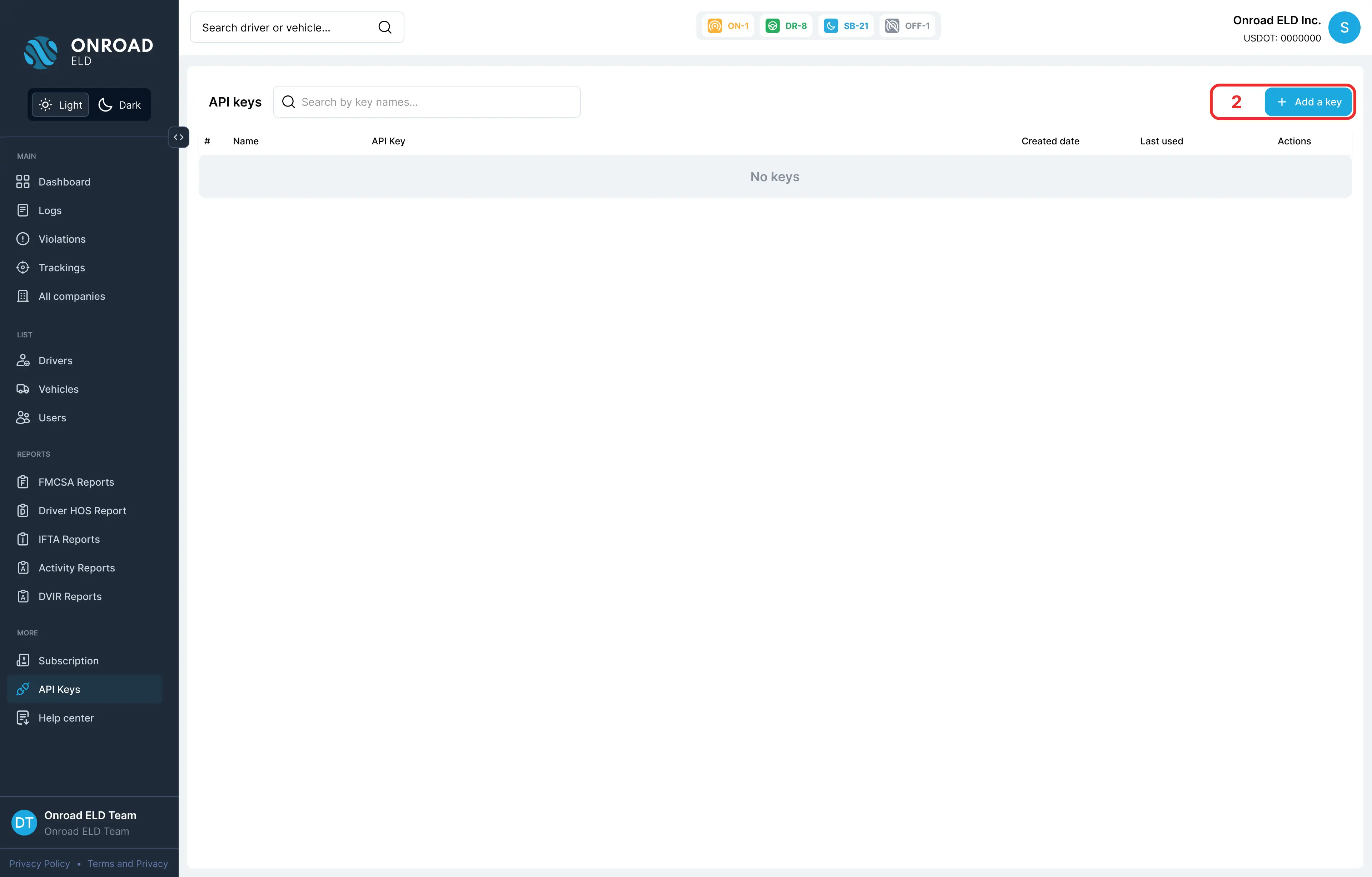The image size is (1372, 877).
Task: Open the Subscription invoice icon
Action: click(x=23, y=660)
